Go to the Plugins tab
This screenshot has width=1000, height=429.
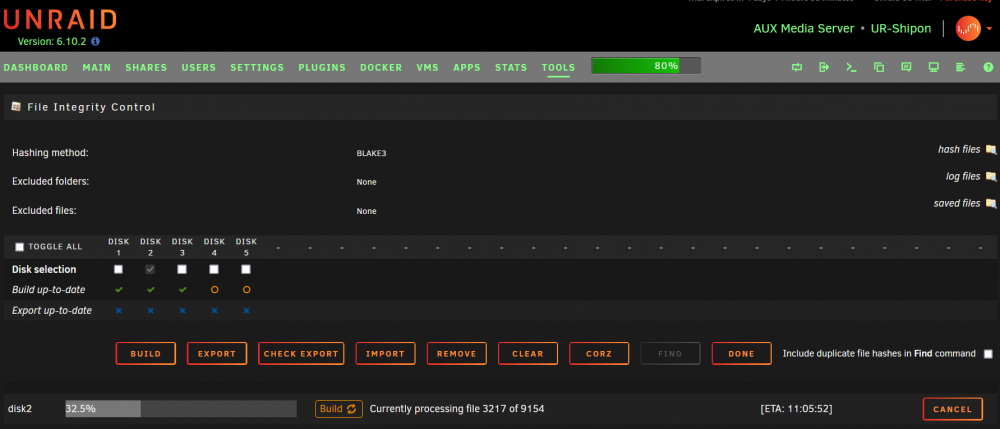[x=322, y=68]
